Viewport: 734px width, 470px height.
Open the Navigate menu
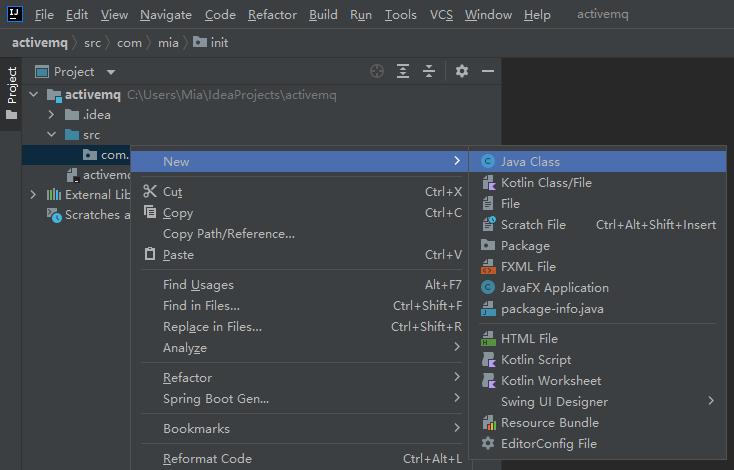click(166, 15)
